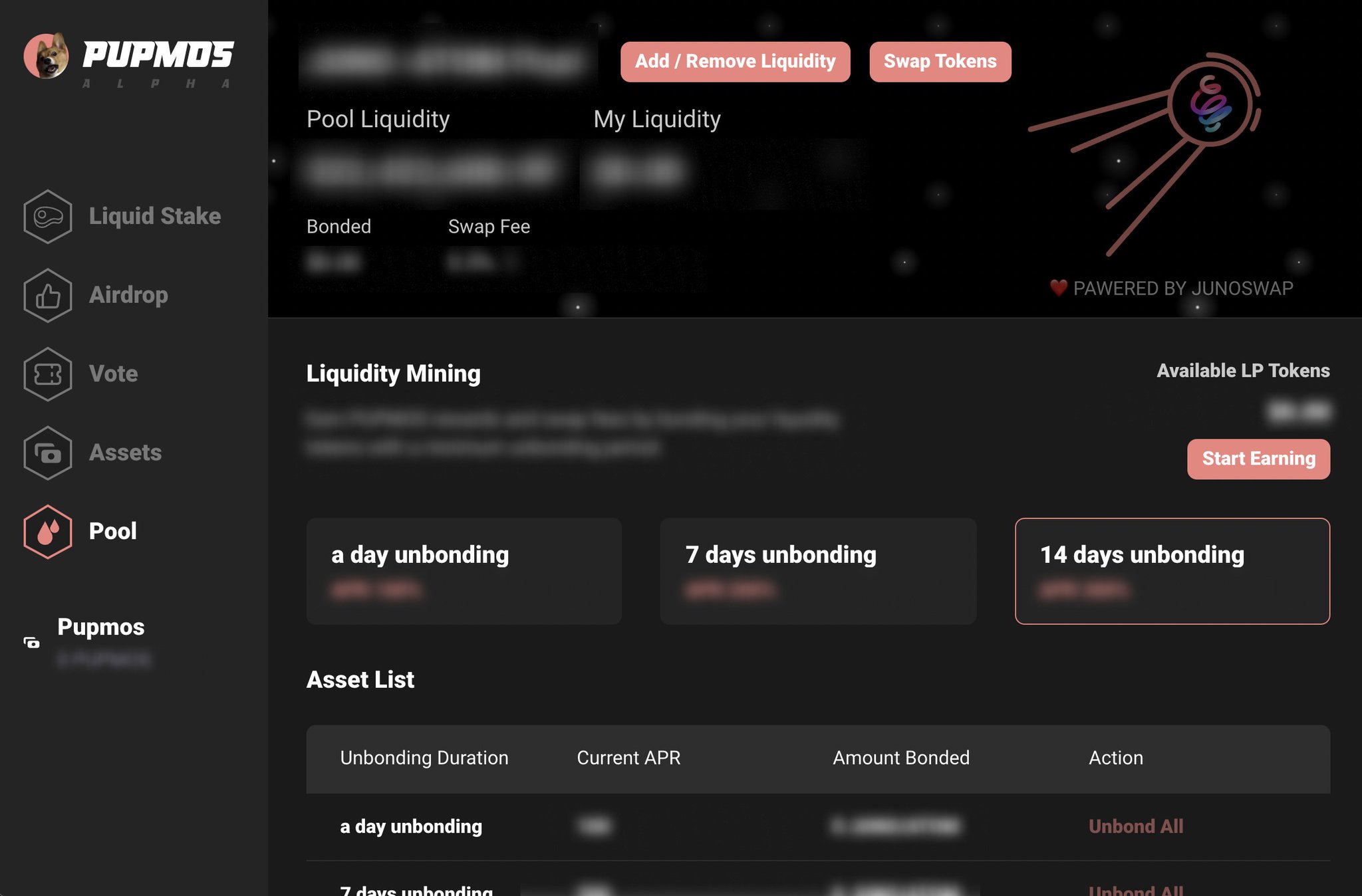Click the Junoswap satellite logo

pyautogui.click(x=1212, y=104)
